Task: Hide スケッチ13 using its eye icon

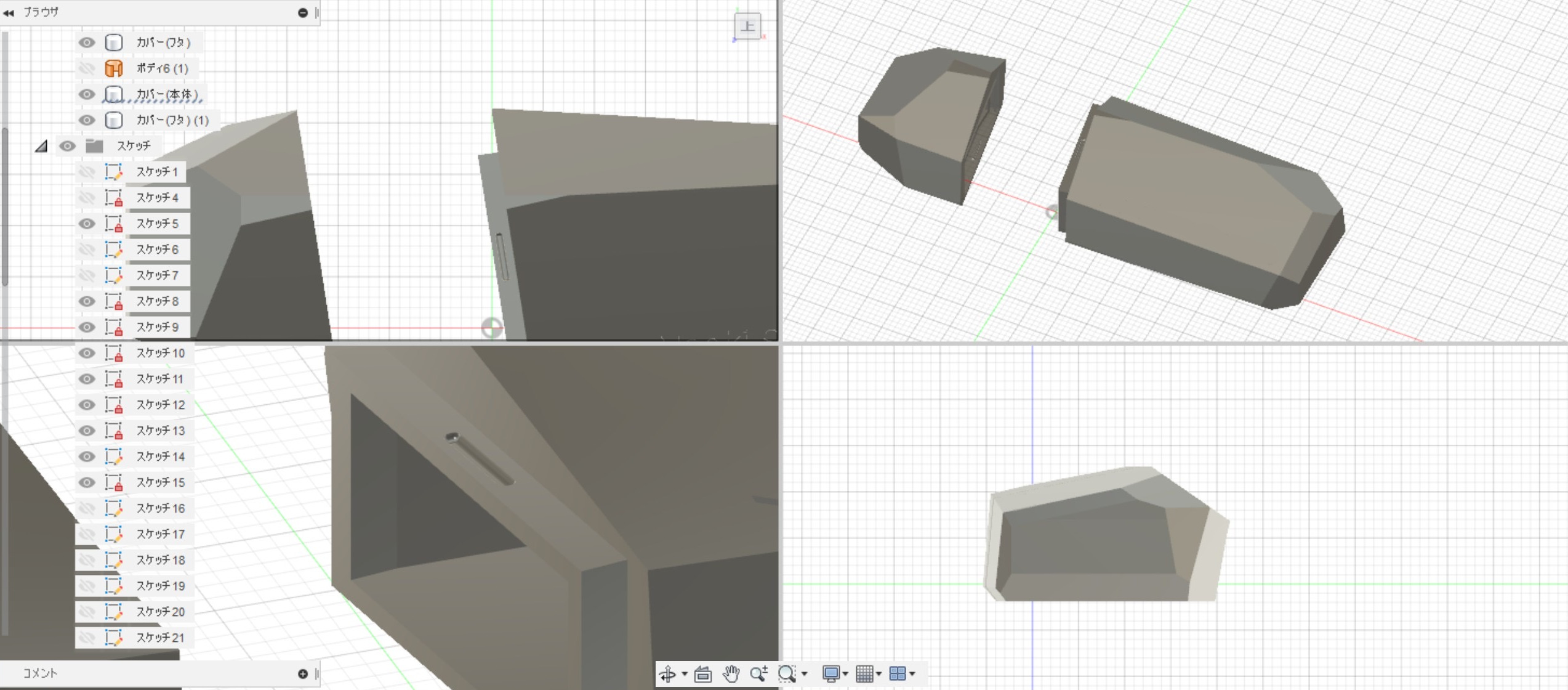Action: tap(87, 431)
